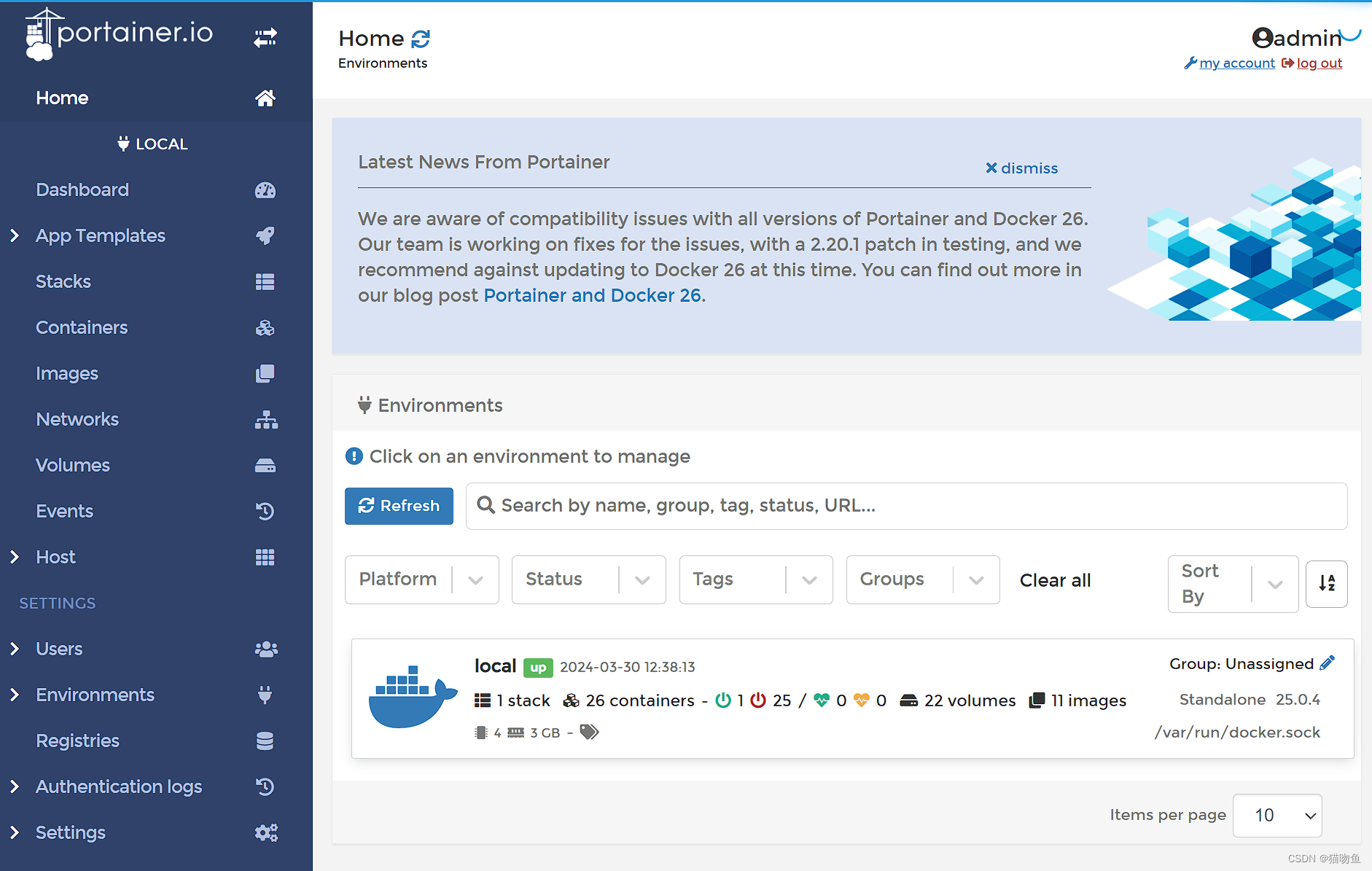Click the Stacks list icon
This screenshot has width=1372, height=871.
[265, 281]
